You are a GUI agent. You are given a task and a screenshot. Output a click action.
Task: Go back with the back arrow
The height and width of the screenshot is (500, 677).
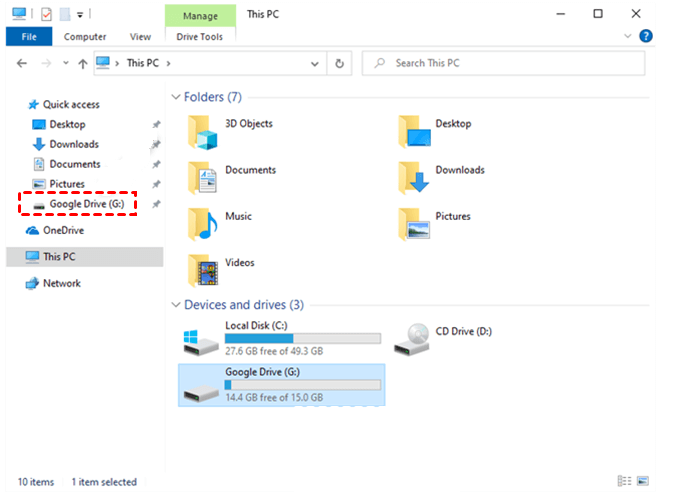pyautogui.click(x=22, y=63)
